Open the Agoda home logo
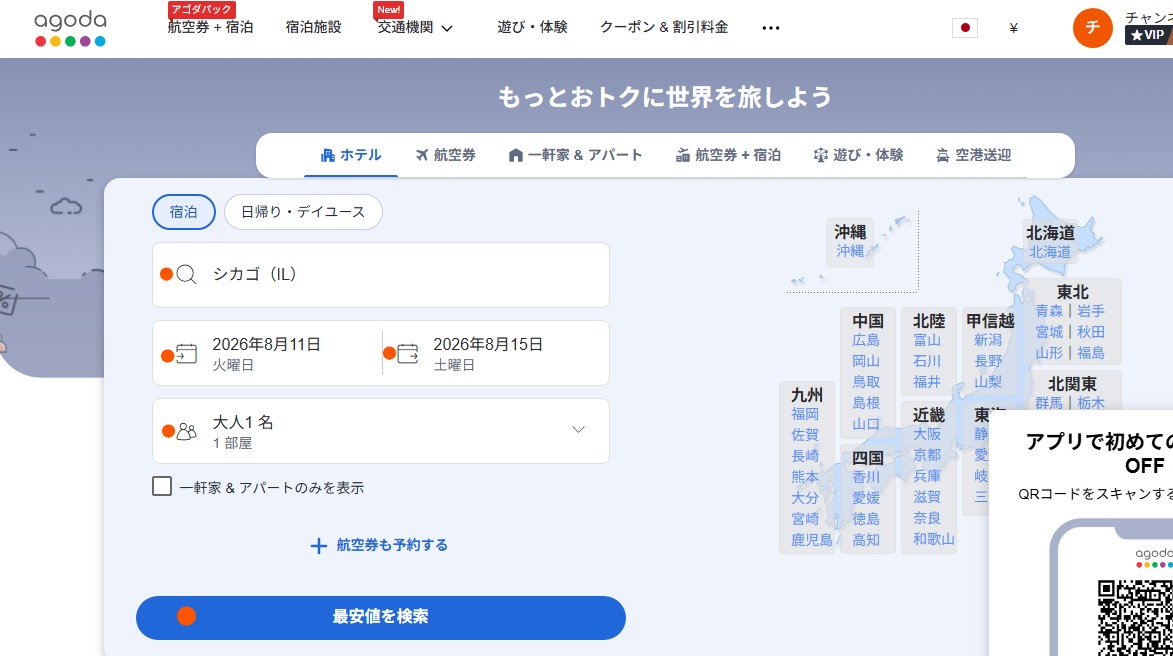Viewport: 1173px width, 656px height. pyautogui.click(x=70, y=28)
